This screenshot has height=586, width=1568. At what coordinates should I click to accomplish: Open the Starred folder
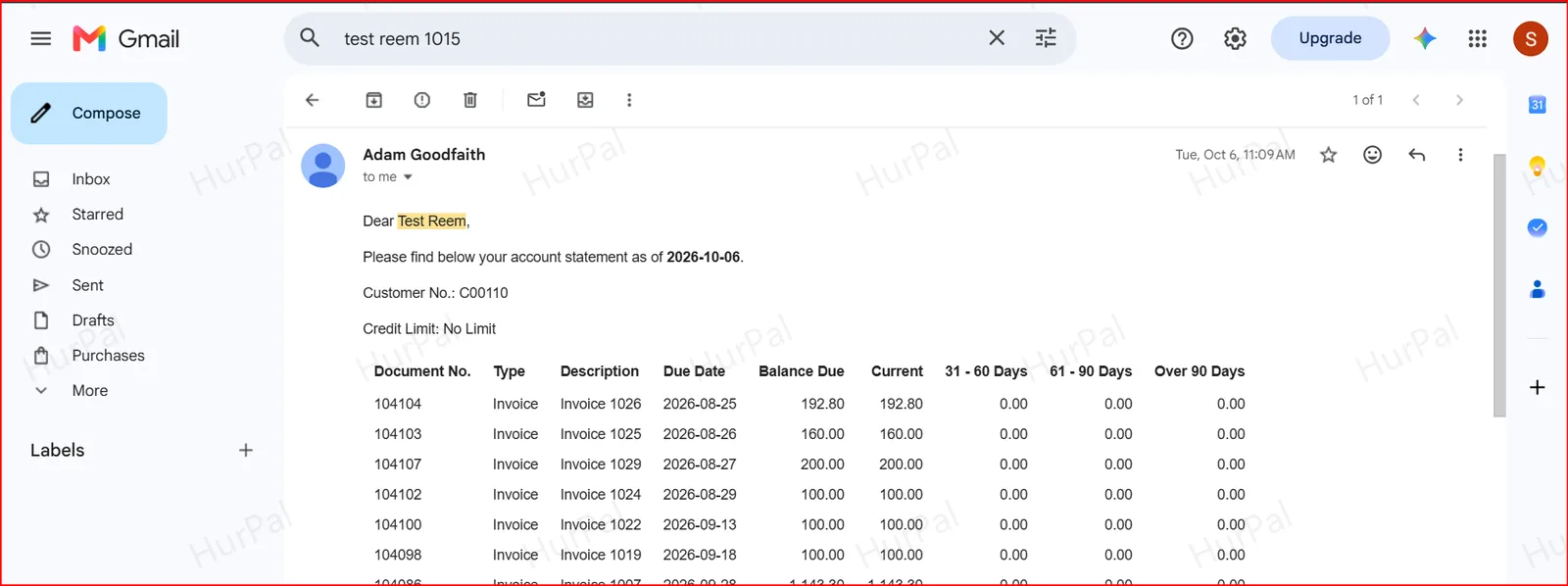(98, 215)
